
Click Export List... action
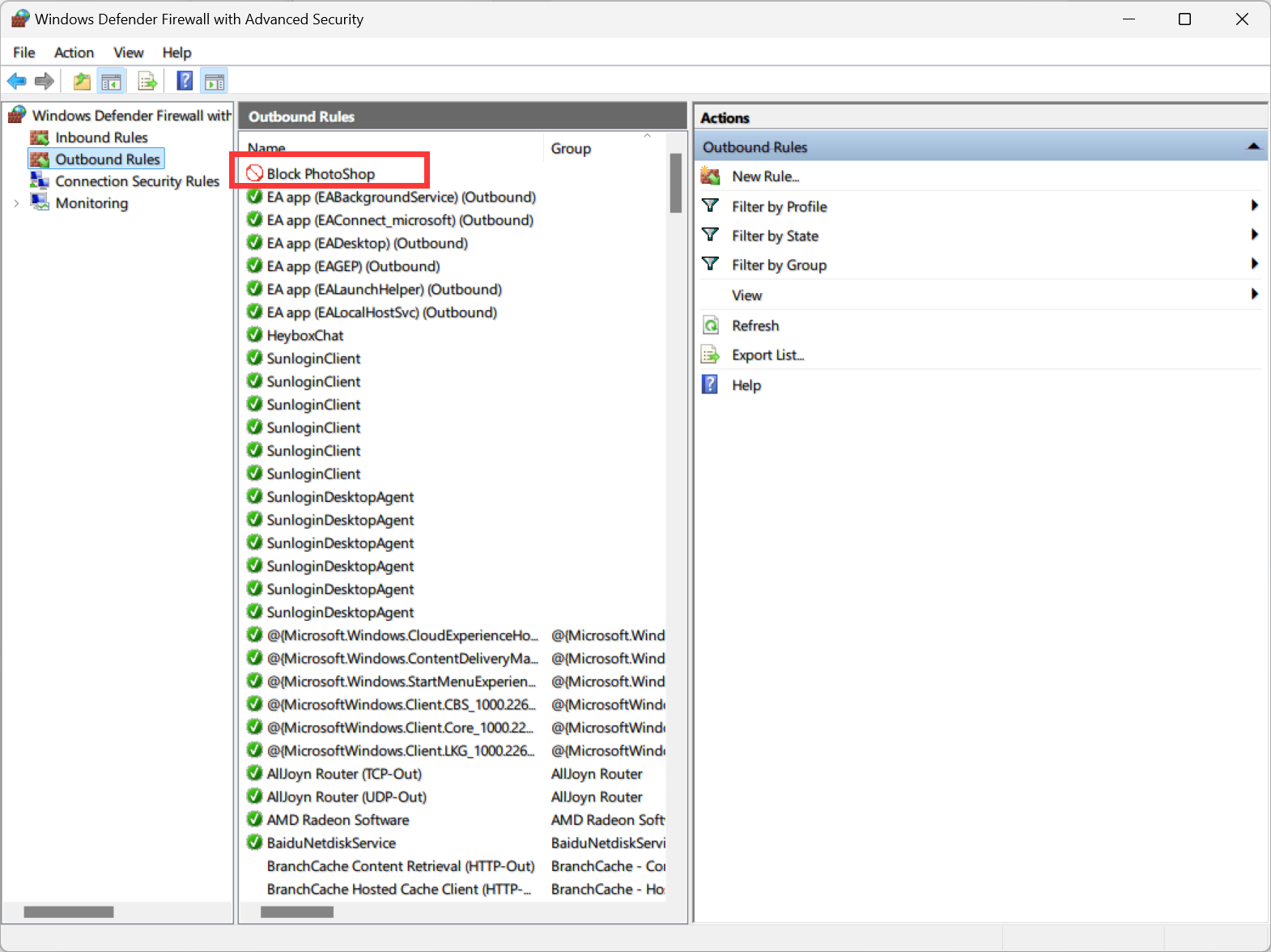767,355
